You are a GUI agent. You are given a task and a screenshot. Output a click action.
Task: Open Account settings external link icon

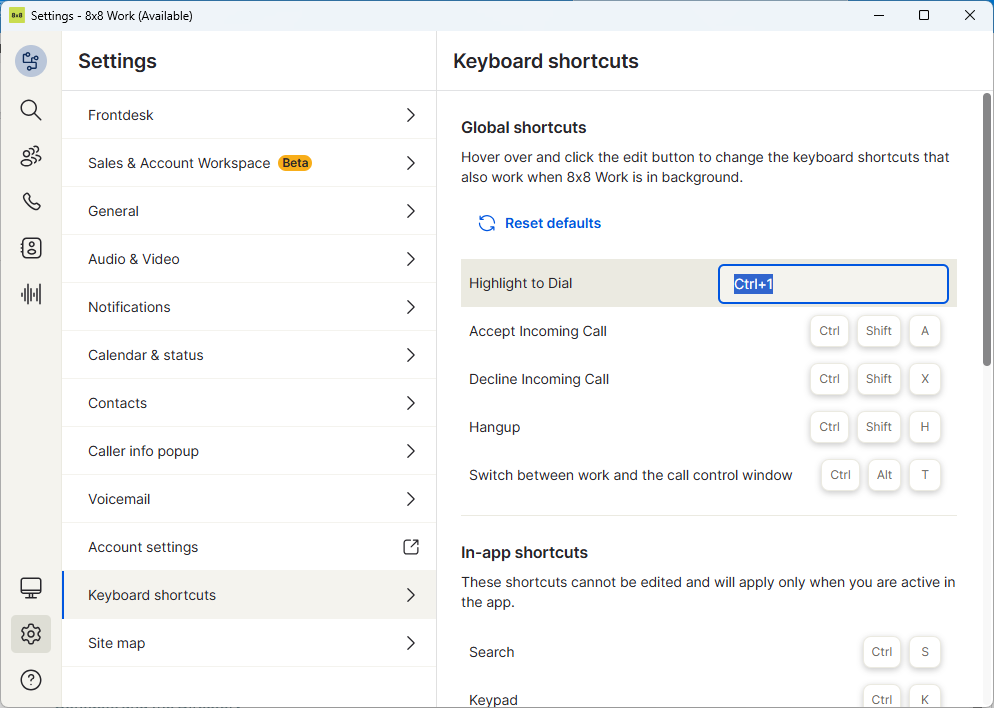[411, 547]
